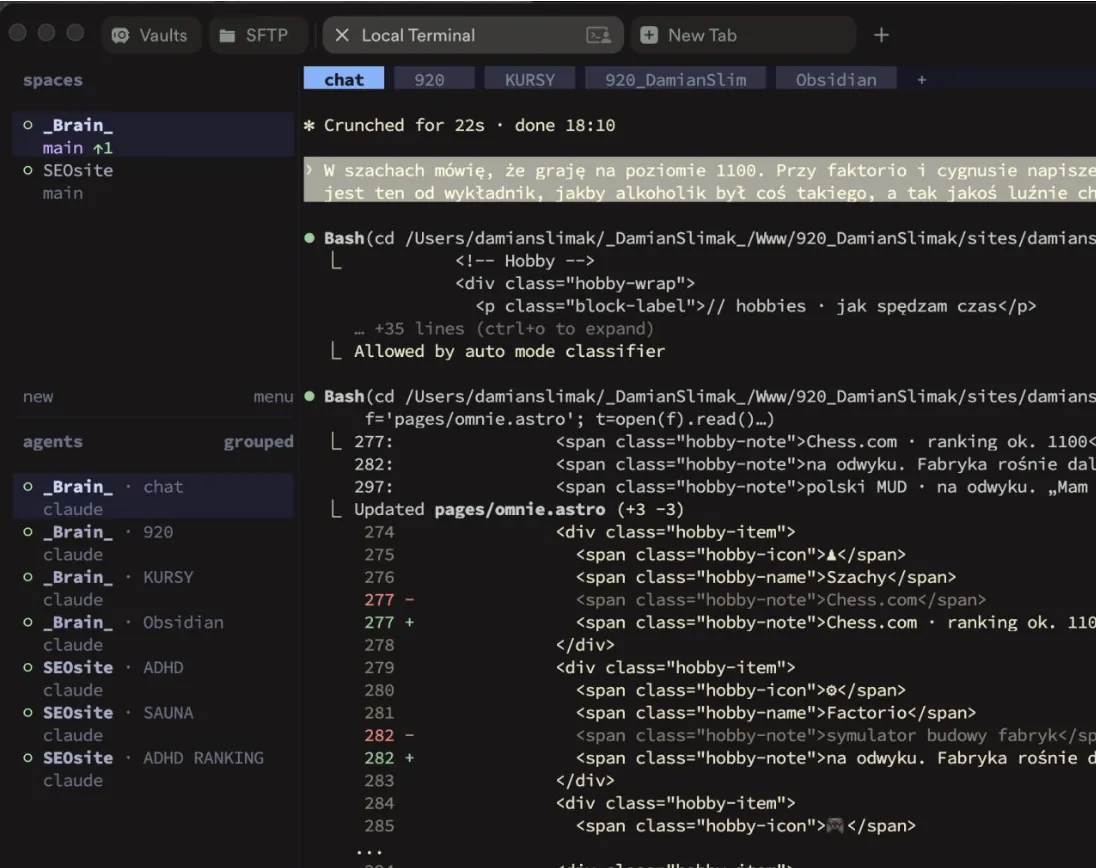Click line 297 polski MUD output
1096x868 pixels.
[725, 487]
